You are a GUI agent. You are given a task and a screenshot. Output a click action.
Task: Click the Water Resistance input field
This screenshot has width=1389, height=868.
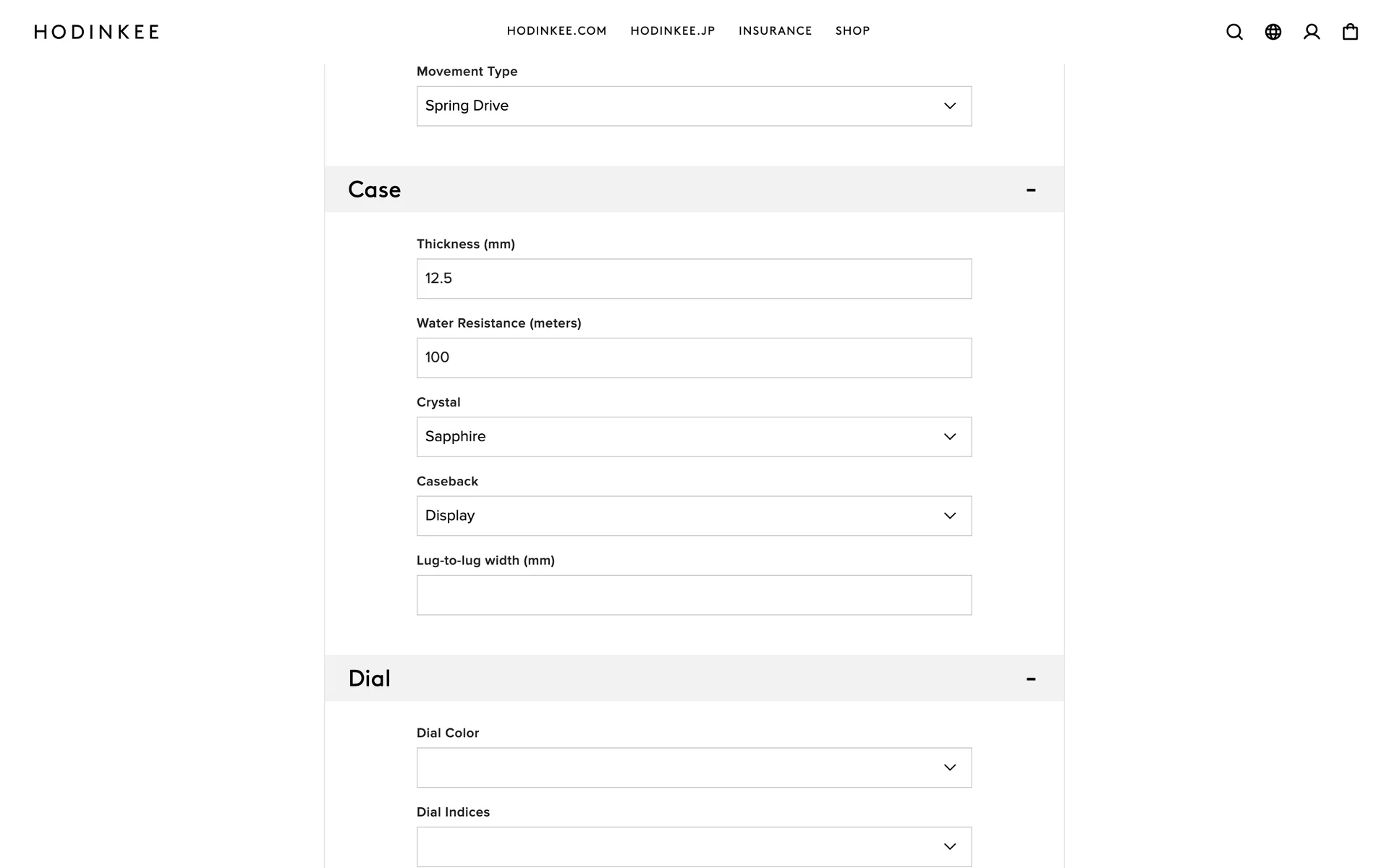pyautogui.click(x=694, y=358)
